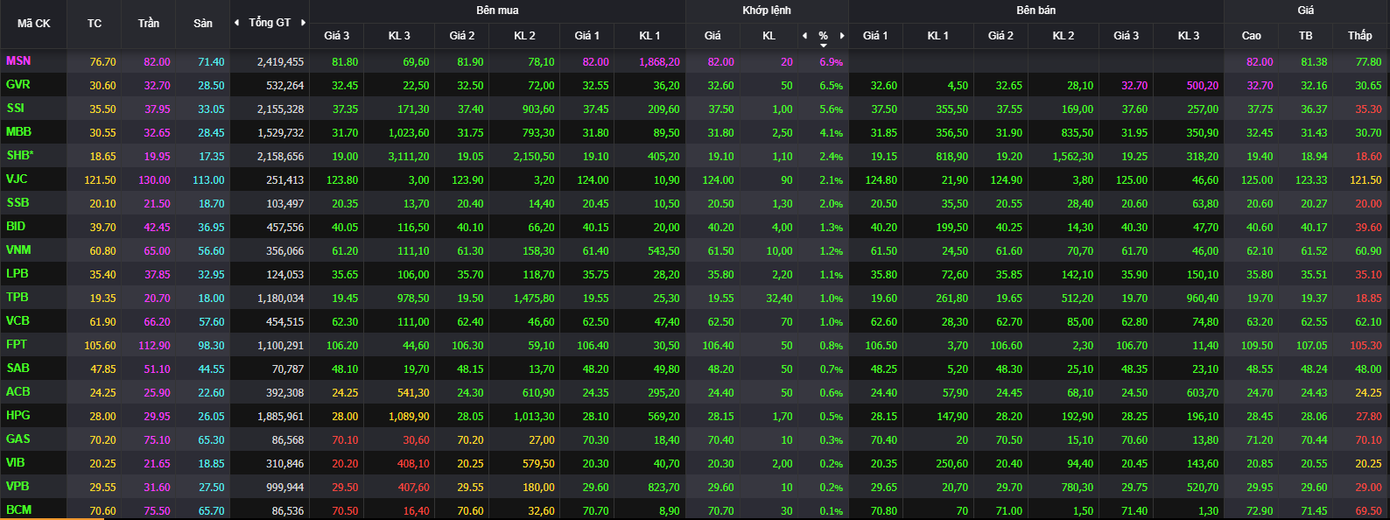Open the FPT stock symbol
This screenshot has height=520, width=1390.
pyautogui.click(x=17, y=343)
